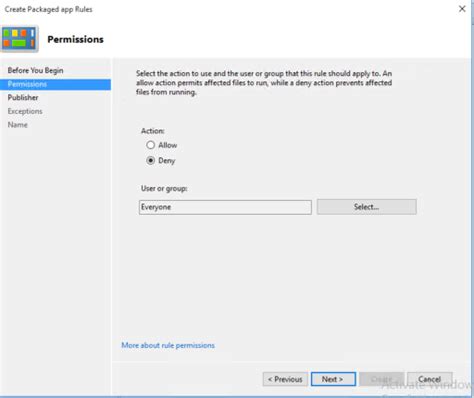This screenshot has height=398, width=474.
Task: Click the Select the action description text
Action: tap(264, 83)
